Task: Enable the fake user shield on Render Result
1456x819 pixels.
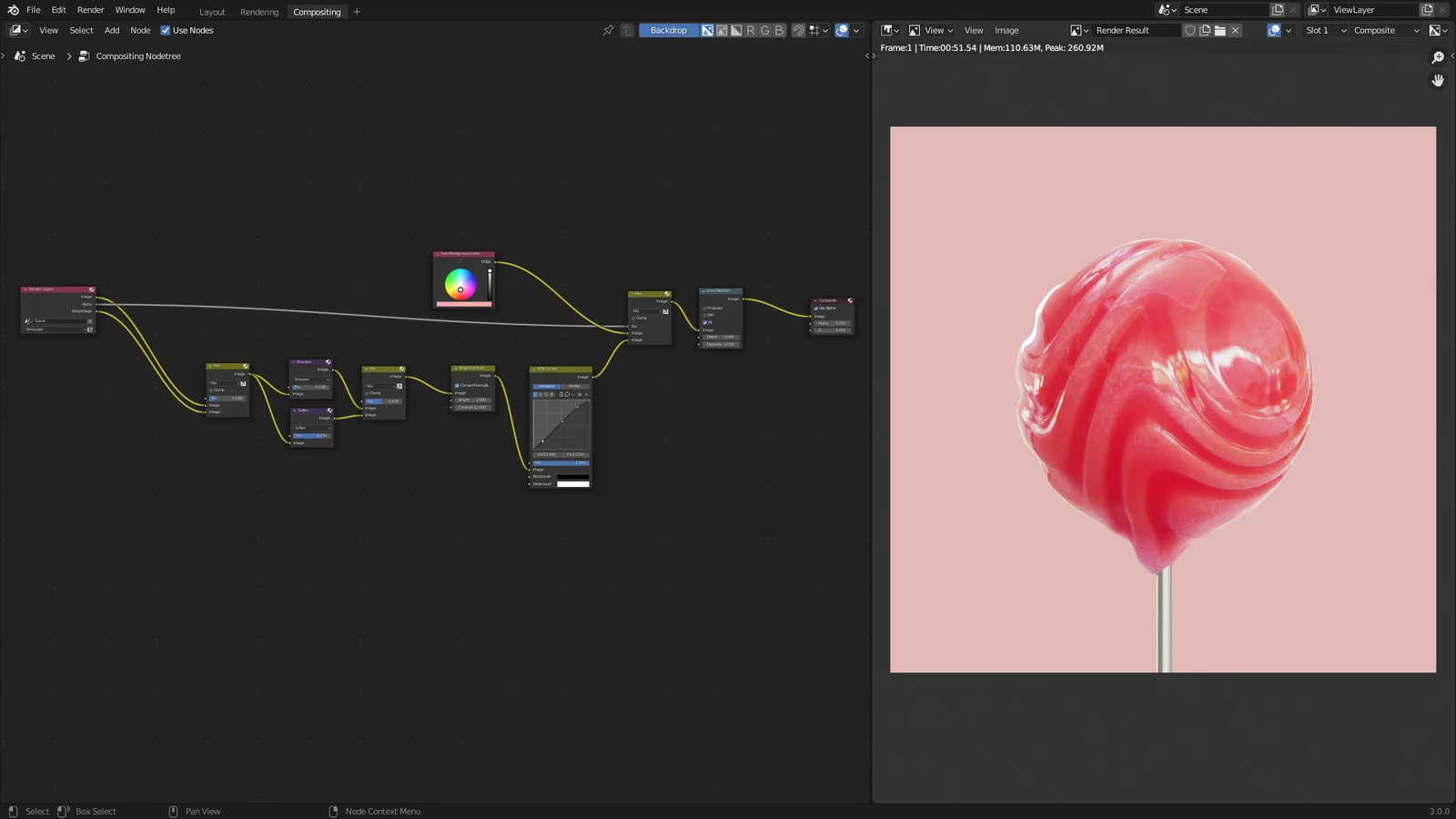Action: click(1190, 30)
